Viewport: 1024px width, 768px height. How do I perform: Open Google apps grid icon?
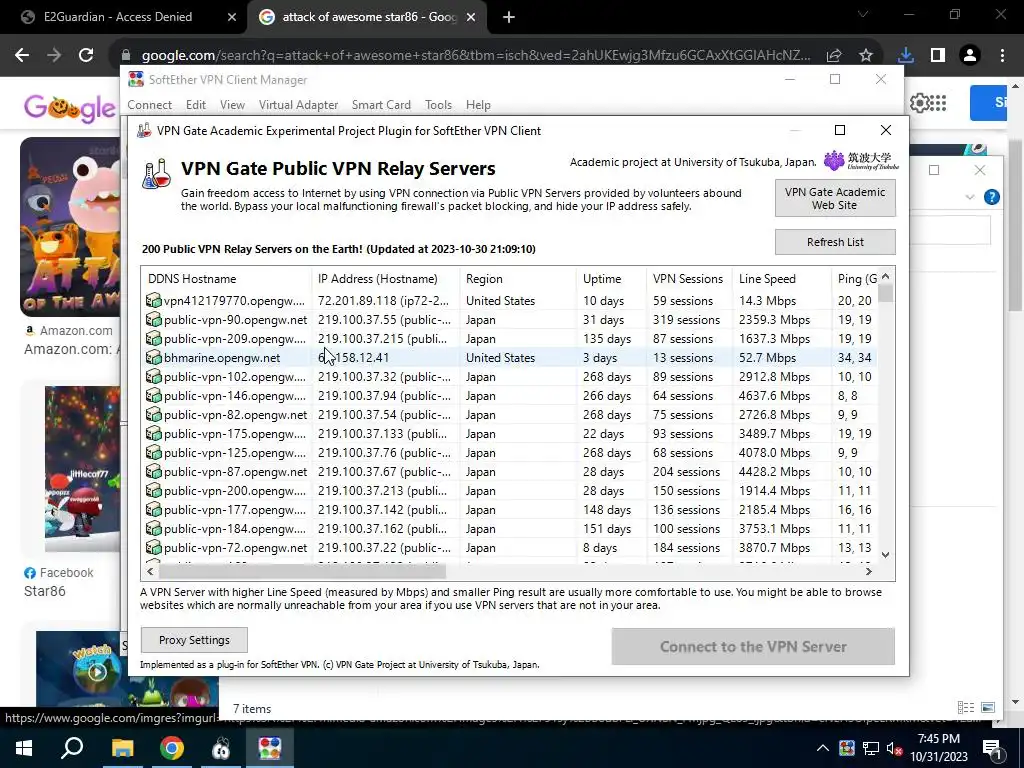pyautogui.click(x=938, y=103)
